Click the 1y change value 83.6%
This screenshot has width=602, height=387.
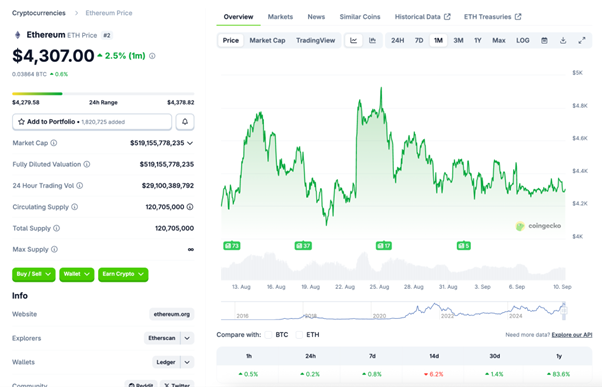click(x=559, y=374)
